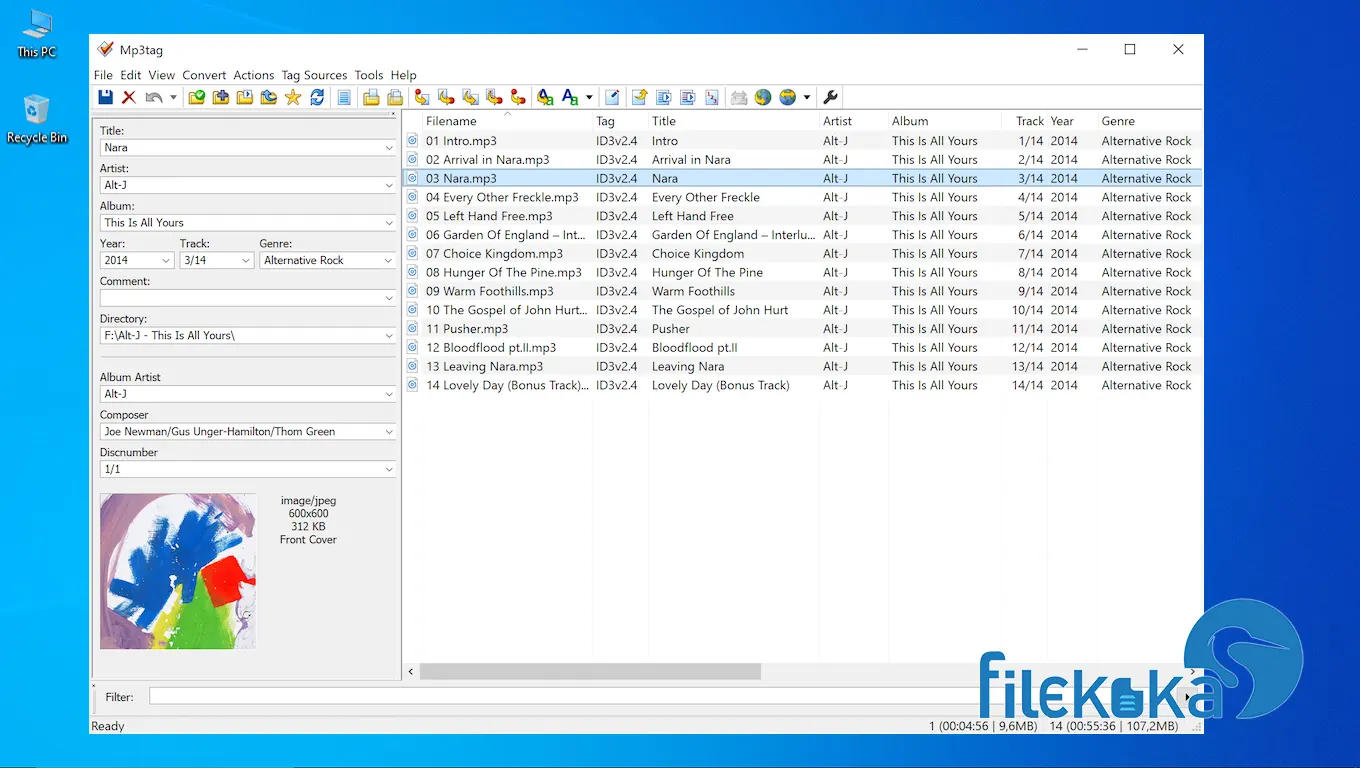
Task: Click the horizontal scrollbar thumb in file list
Action: coord(590,672)
